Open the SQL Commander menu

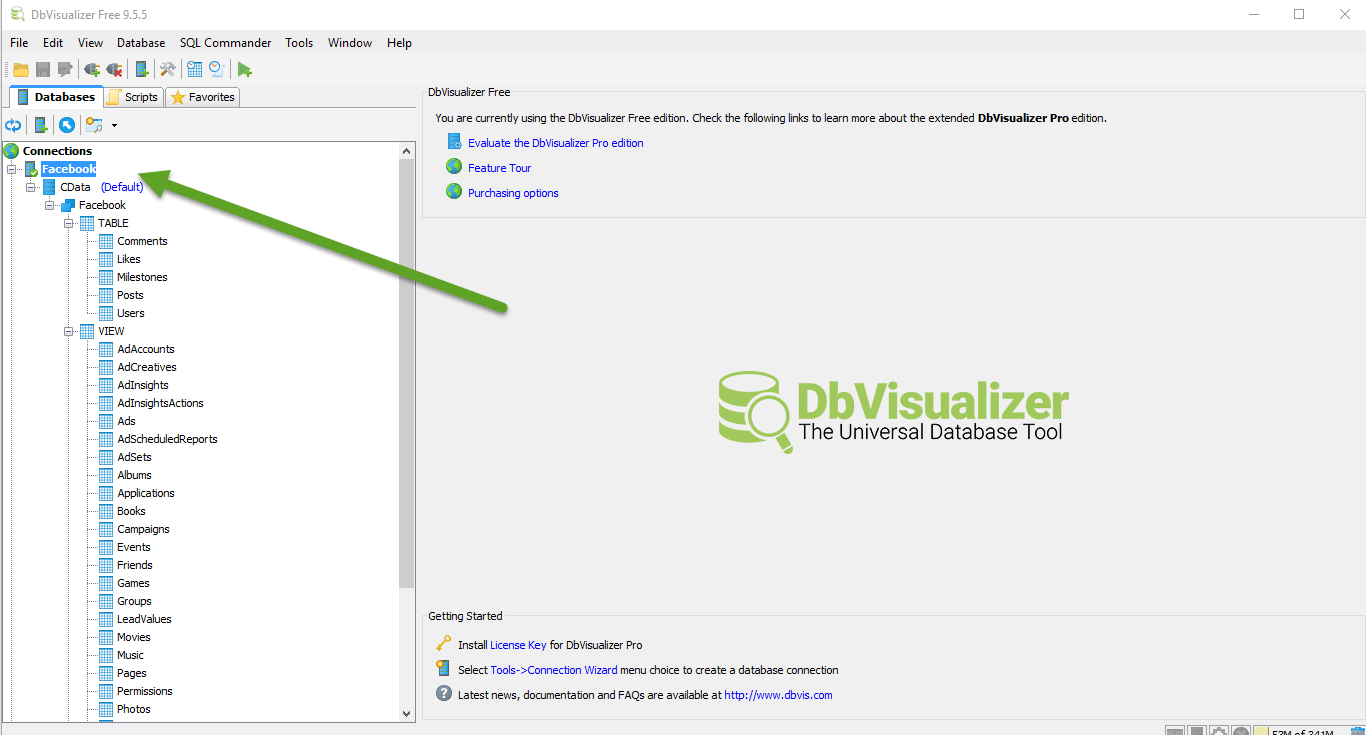[226, 43]
